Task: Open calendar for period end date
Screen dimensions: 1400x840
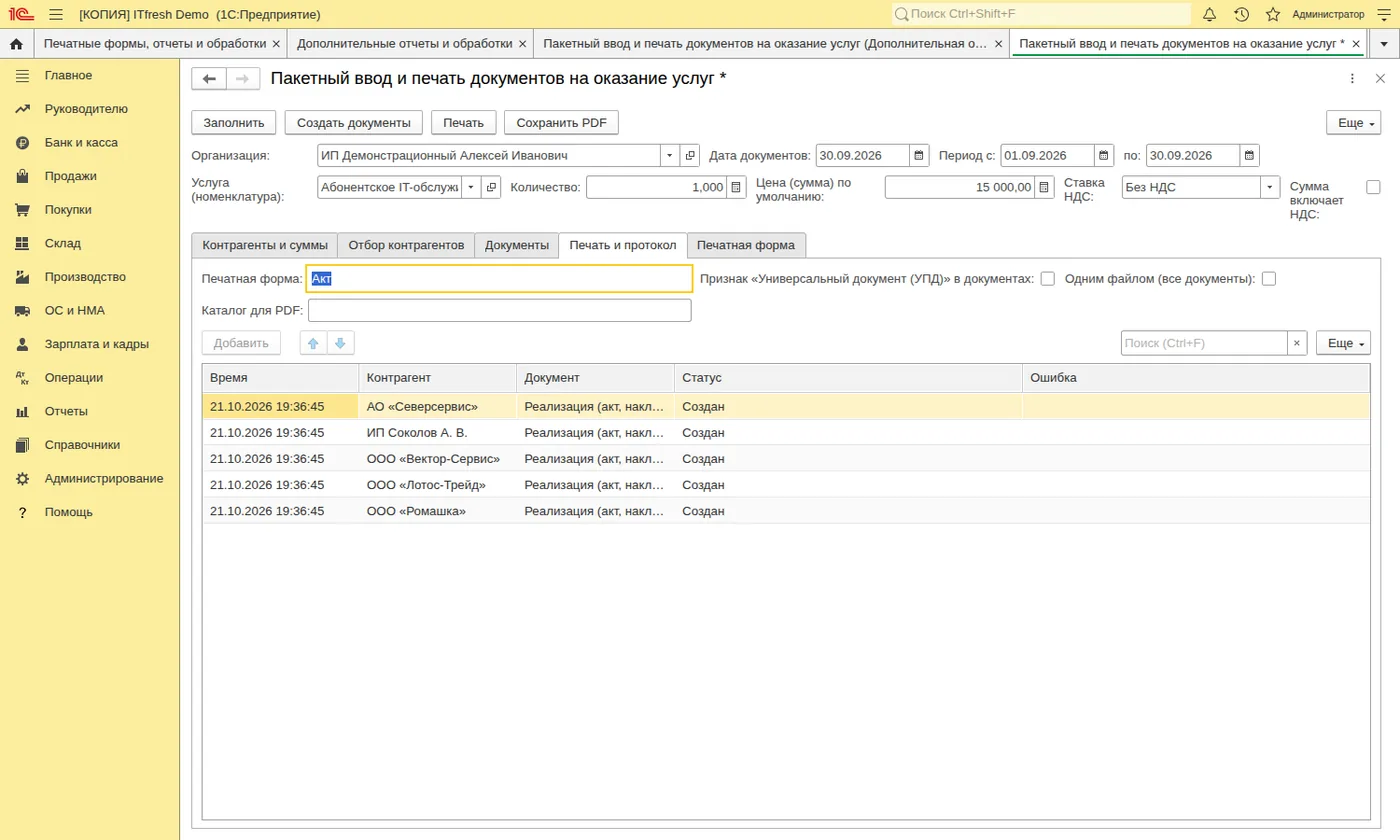Action: (1250, 156)
